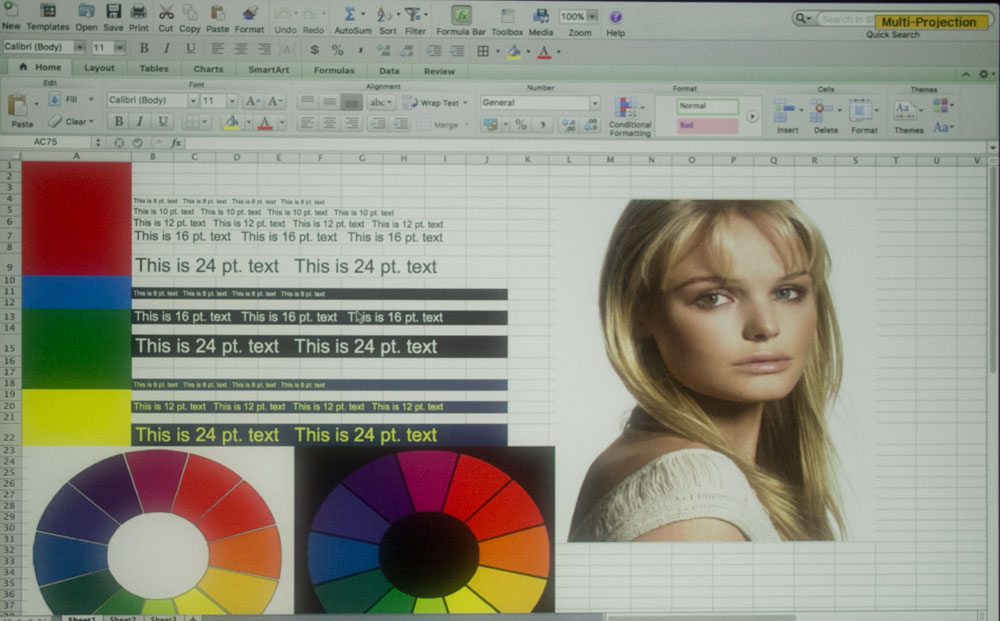Click the Sort A-Z icon

pyautogui.click(x=385, y=14)
